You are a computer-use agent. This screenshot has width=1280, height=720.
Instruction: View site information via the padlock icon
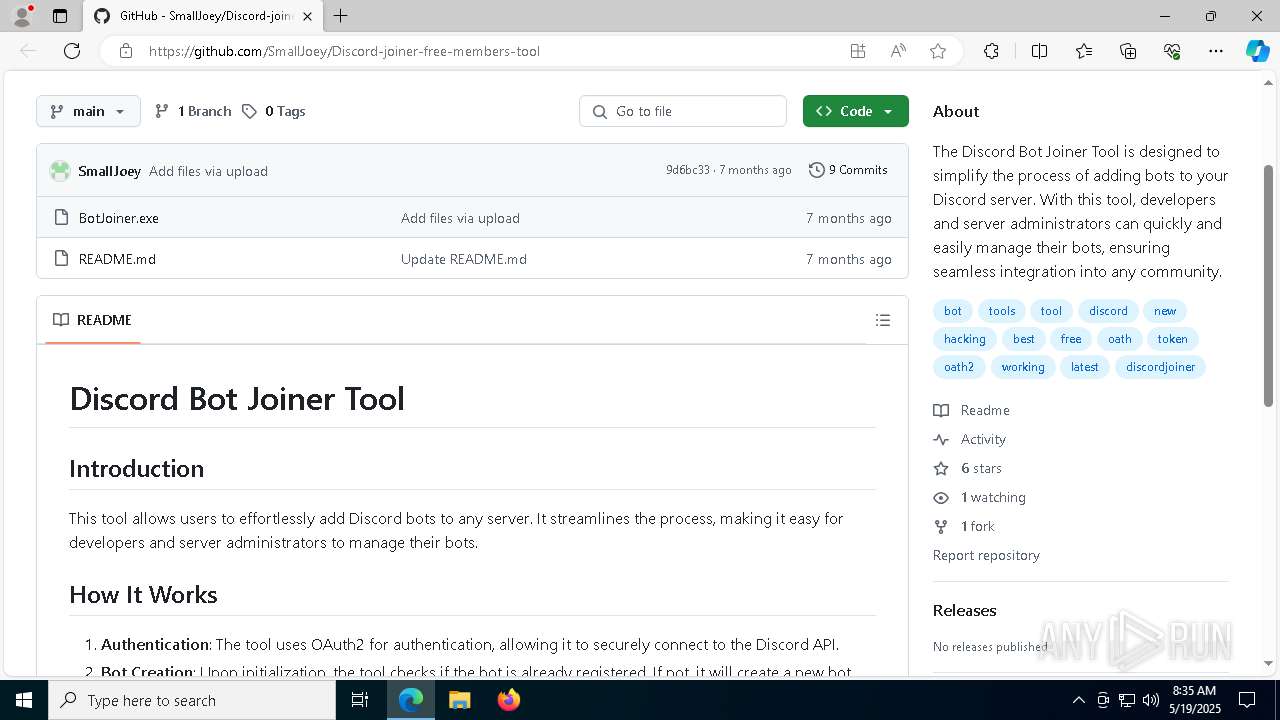(x=126, y=51)
